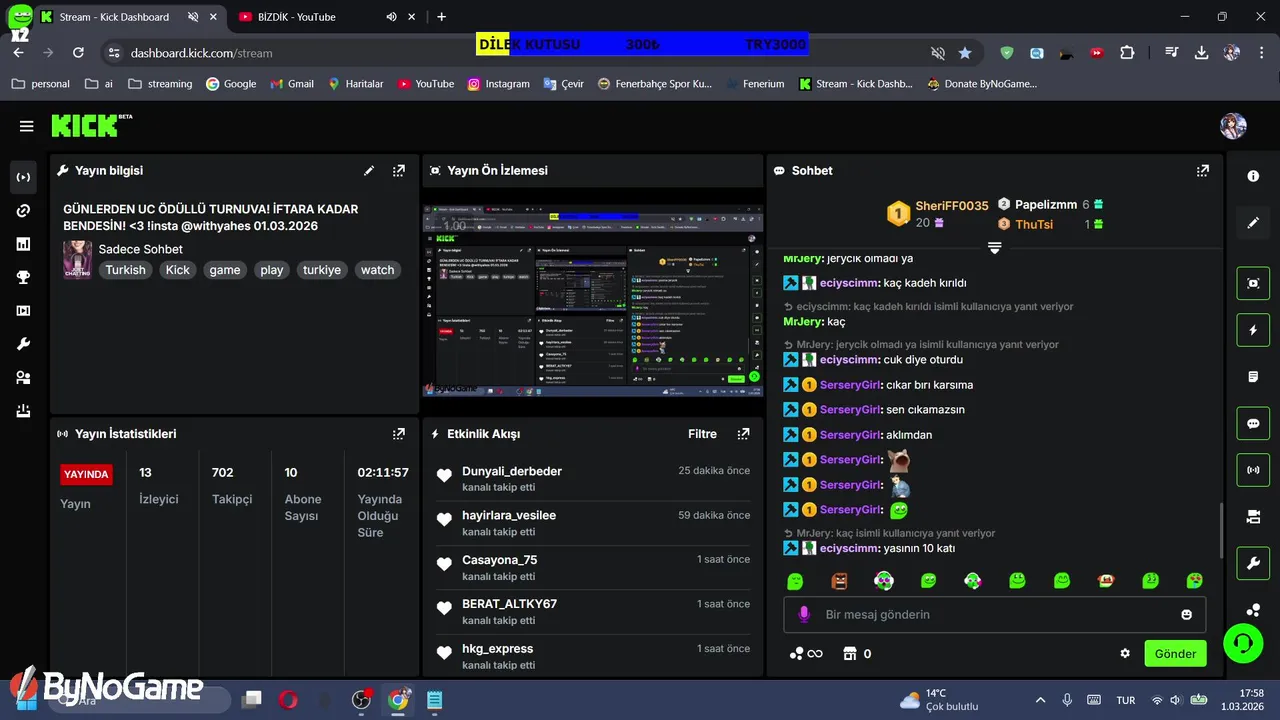Image resolution: width=1280 pixels, height=720 pixels.
Task: Open Chrome downloads icon
Action: [x=1202, y=53]
